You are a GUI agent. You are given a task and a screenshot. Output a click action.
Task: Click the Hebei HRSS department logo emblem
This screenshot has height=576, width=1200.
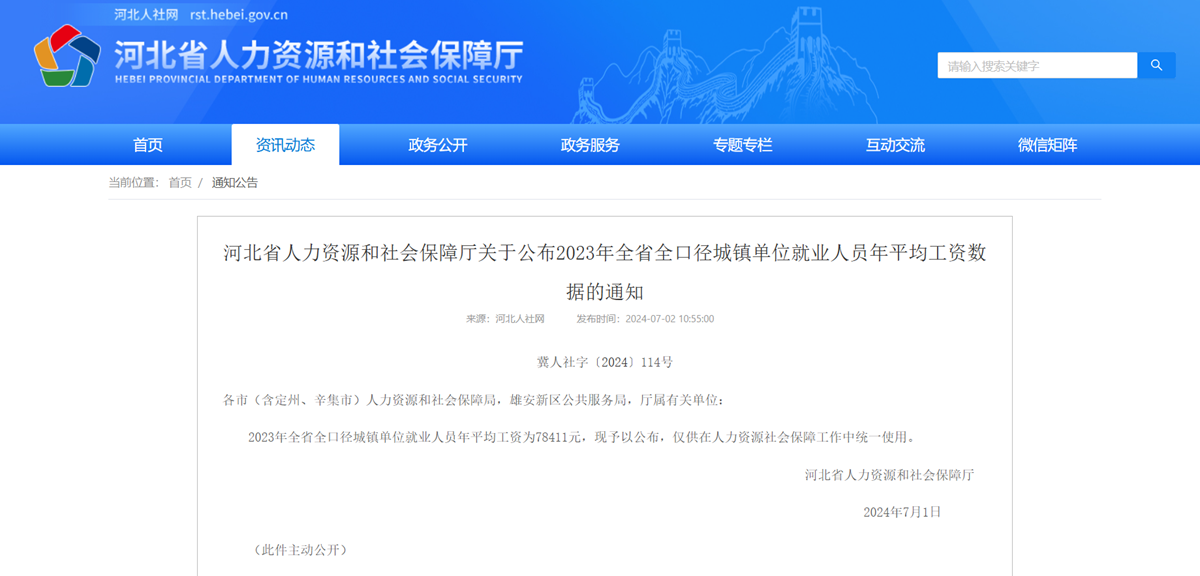[67, 55]
